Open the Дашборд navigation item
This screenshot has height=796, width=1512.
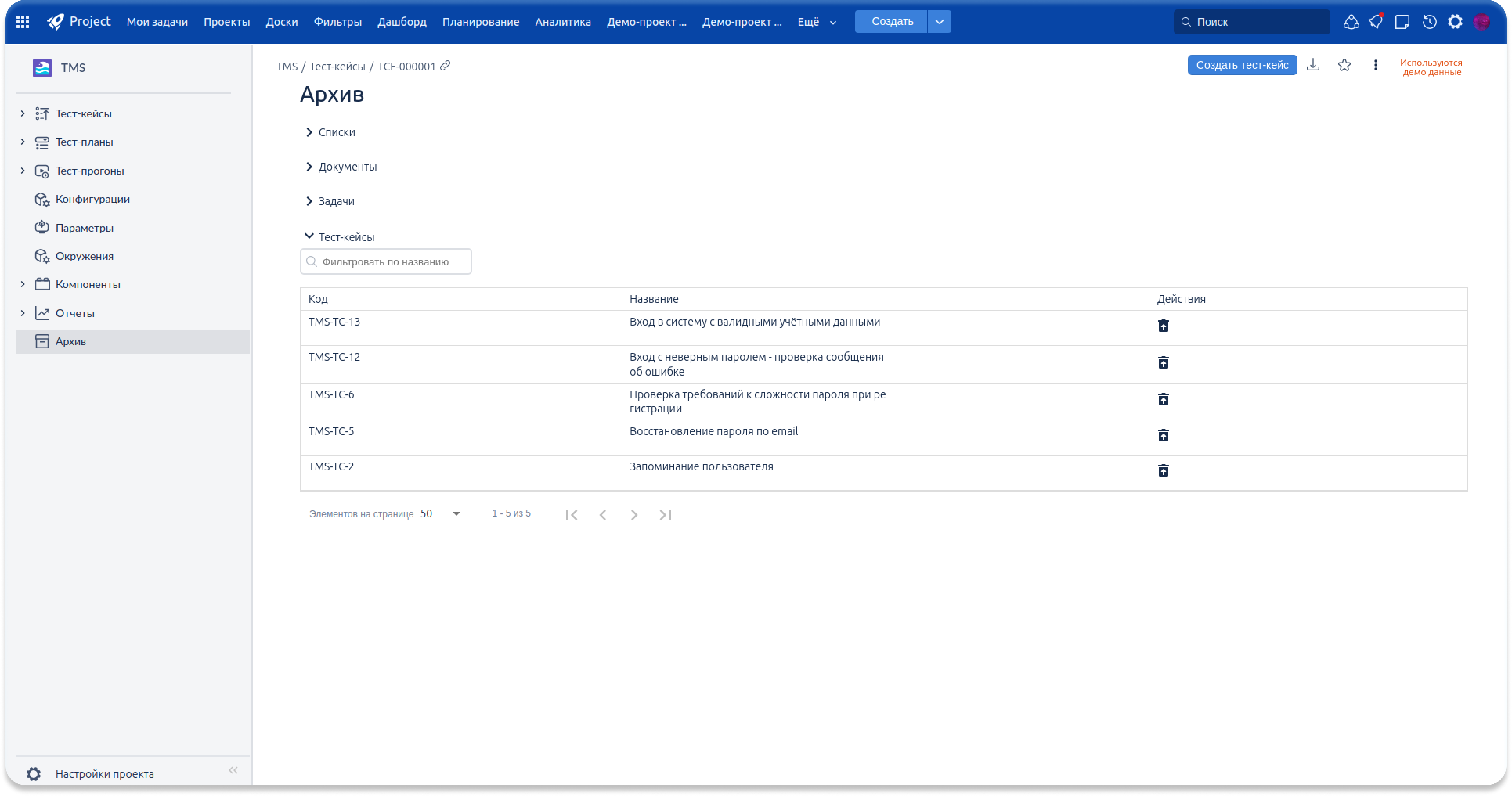pyautogui.click(x=401, y=22)
